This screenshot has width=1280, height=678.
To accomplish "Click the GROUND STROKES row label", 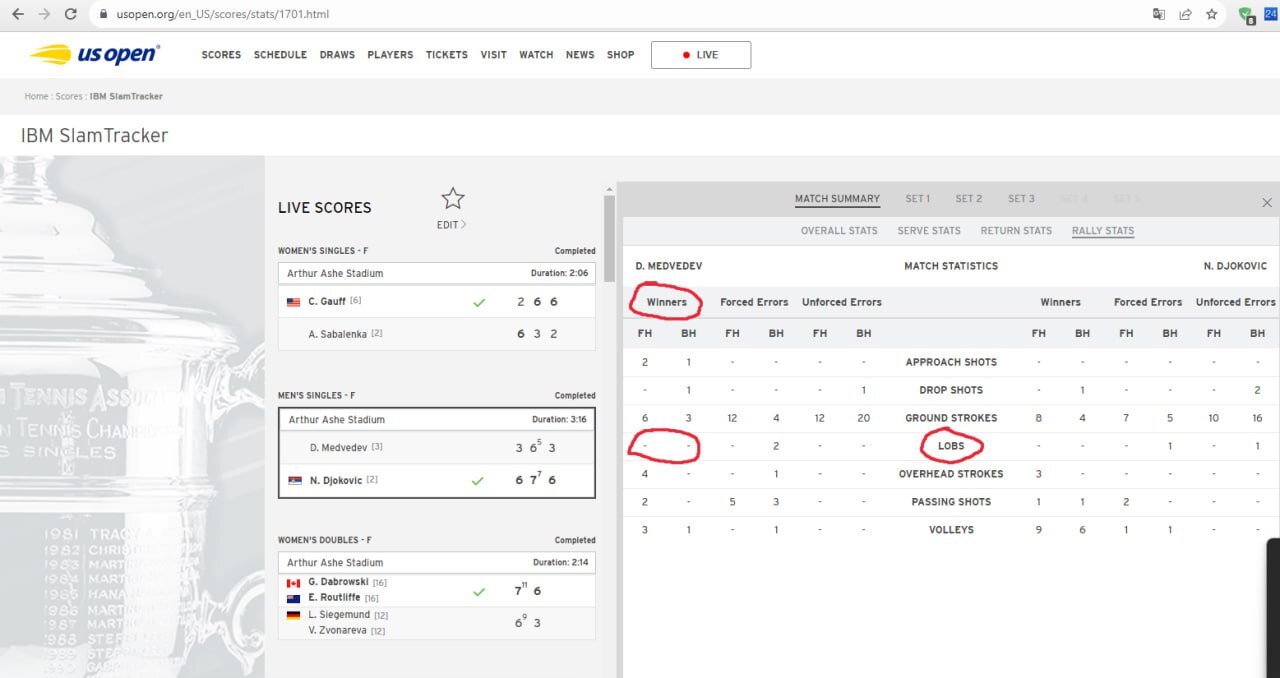I will pos(951,418).
